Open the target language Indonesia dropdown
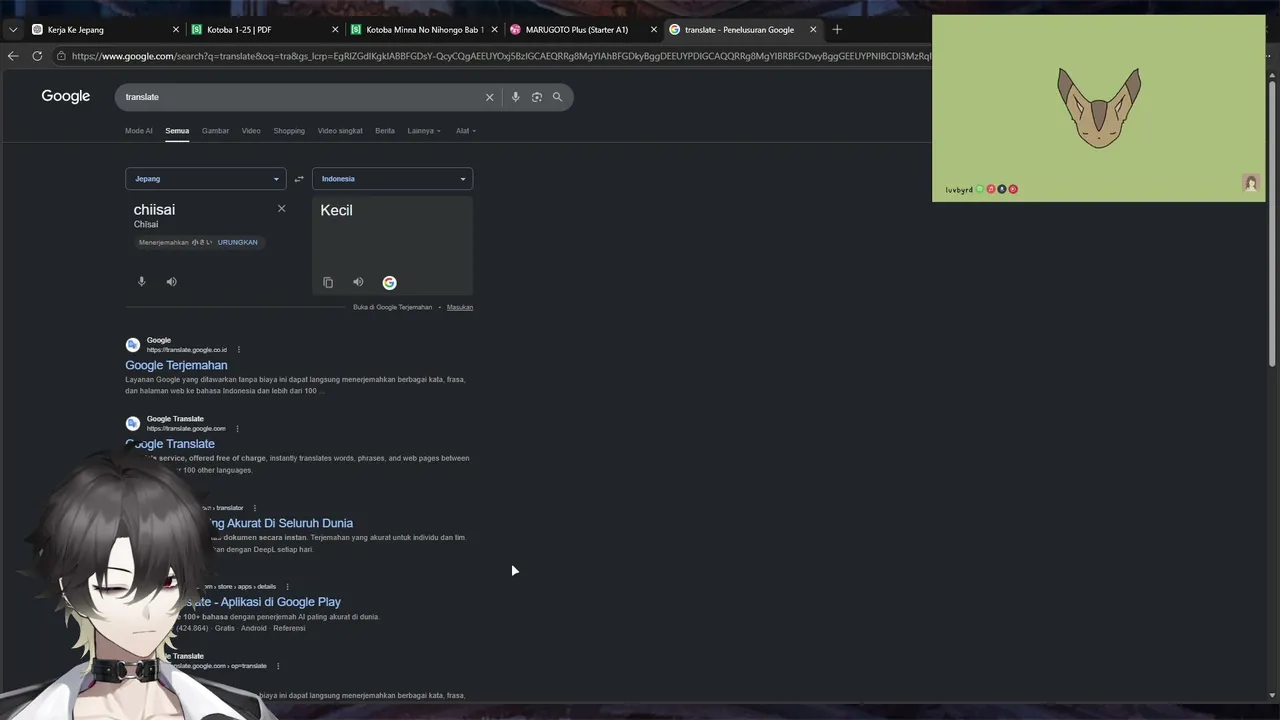The height and width of the screenshot is (720, 1280). (x=392, y=179)
